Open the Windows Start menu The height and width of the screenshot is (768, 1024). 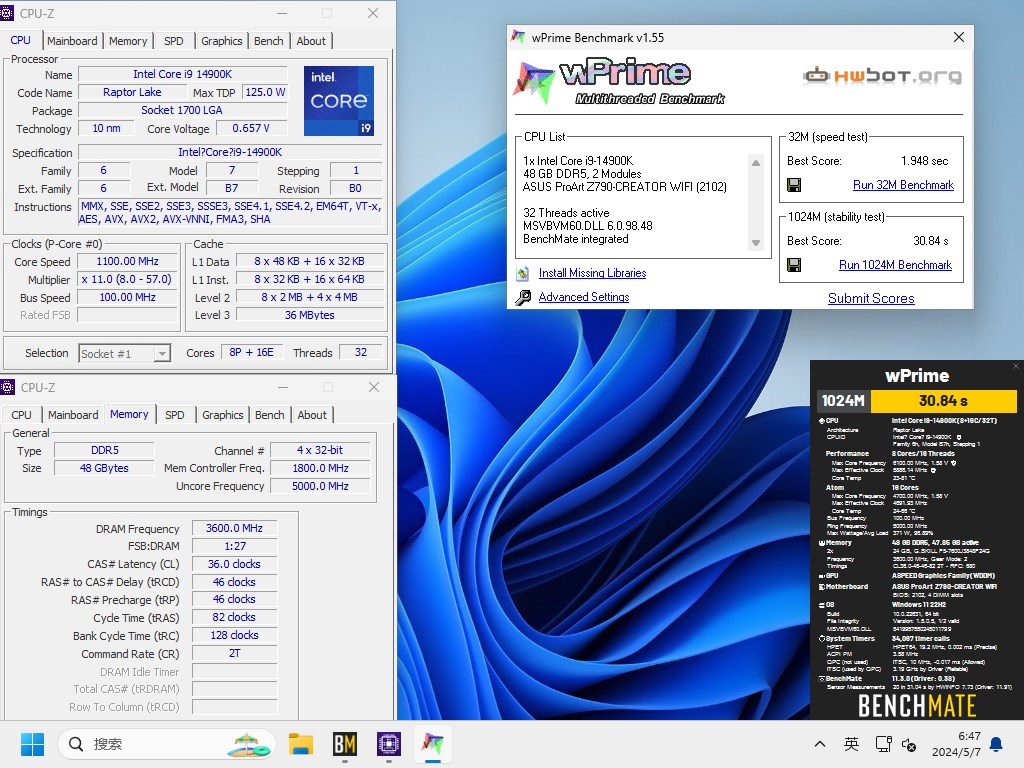(x=32, y=744)
